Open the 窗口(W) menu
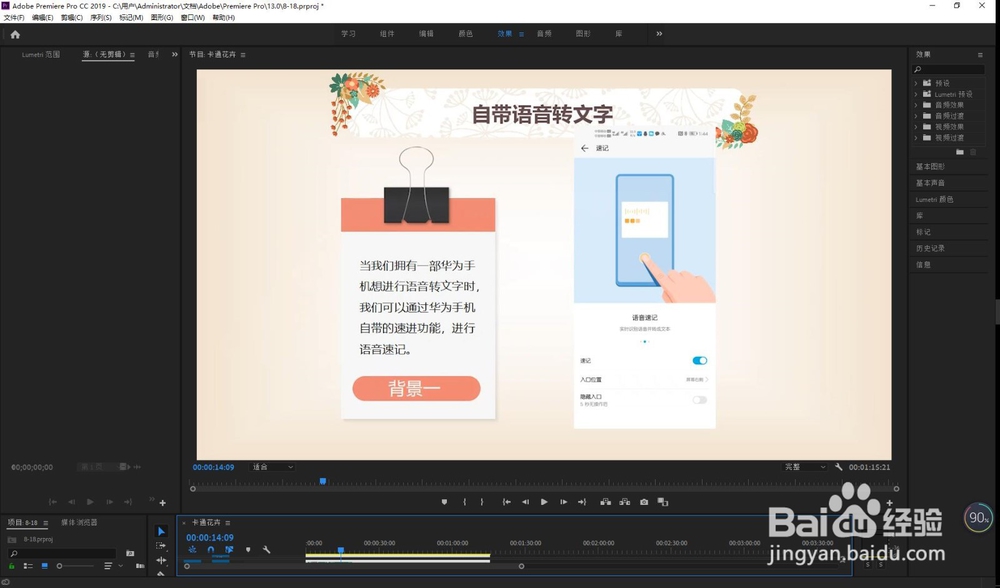Screen dimensions: 1000x588 point(193,17)
